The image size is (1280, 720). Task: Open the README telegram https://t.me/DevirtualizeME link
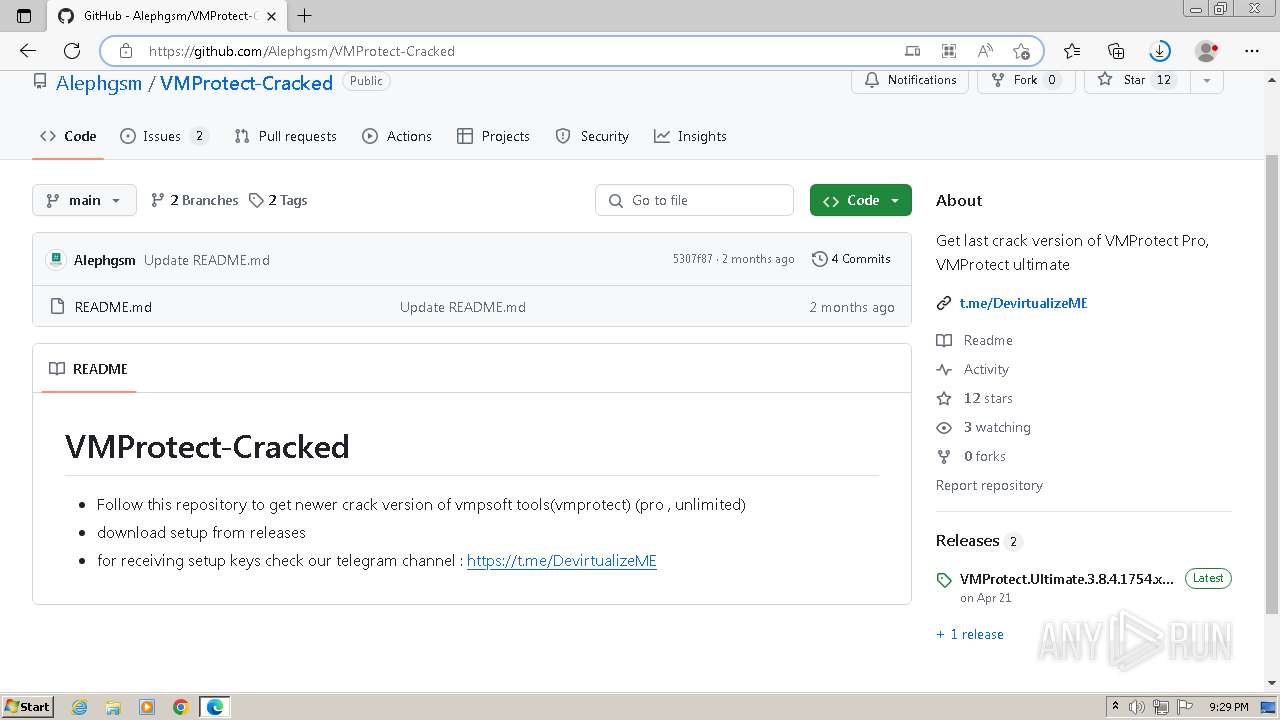(562, 561)
